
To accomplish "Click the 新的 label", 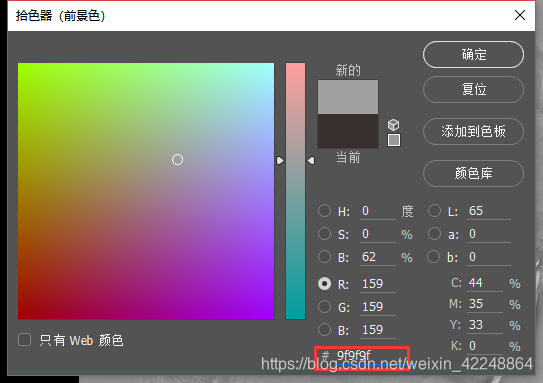I will point(348,70).
